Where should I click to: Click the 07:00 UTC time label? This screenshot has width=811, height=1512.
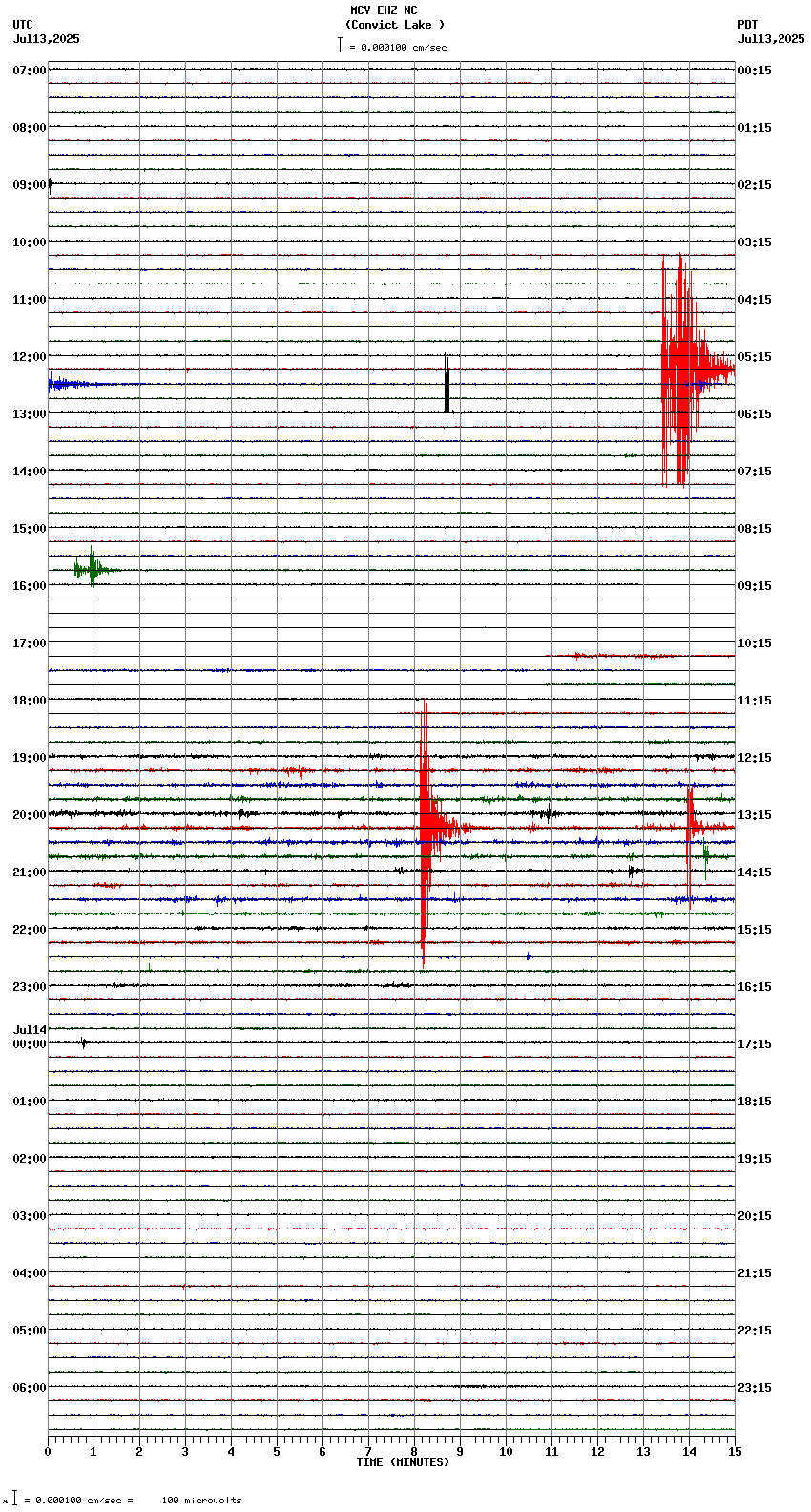[30, 71]
